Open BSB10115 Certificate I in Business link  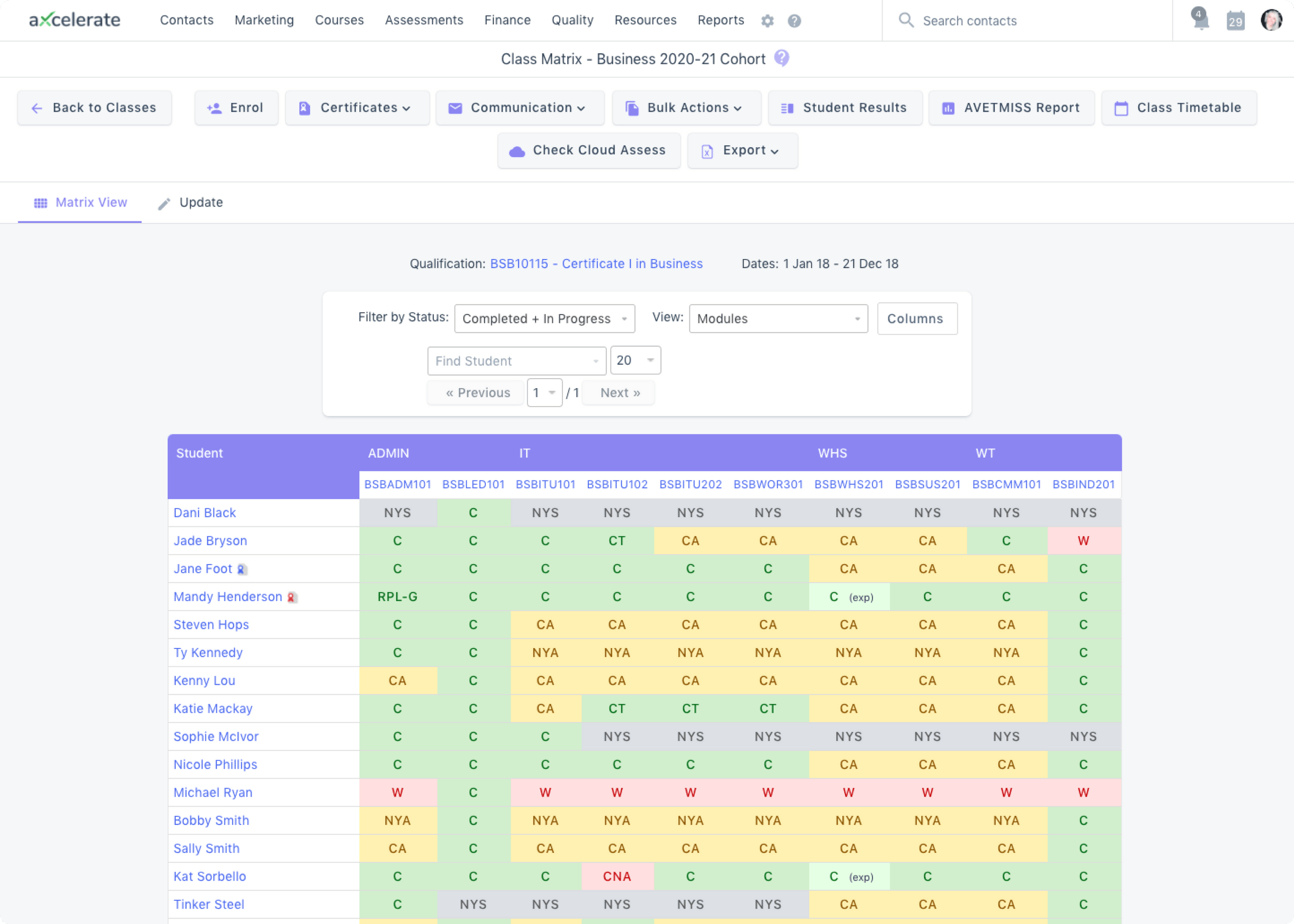(596, 263)
